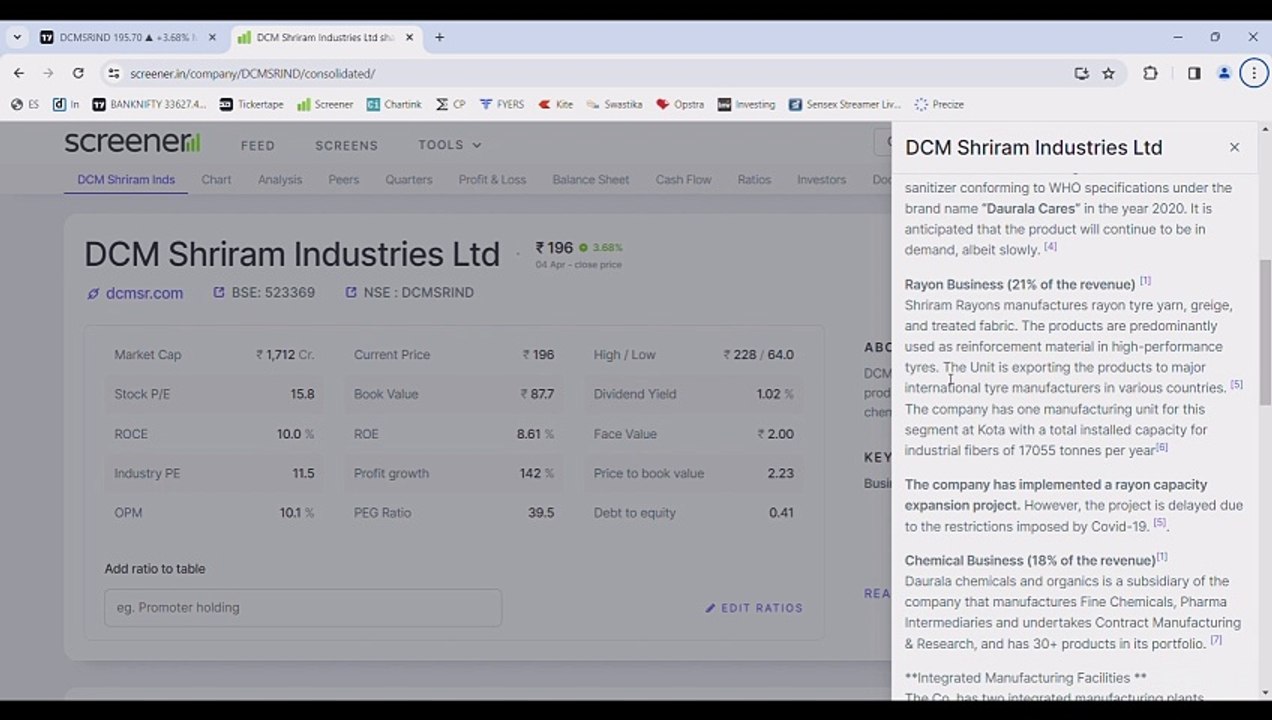Viewport: 1272px width, 720px height.
Task: Open a new browser tab
Action: [439, 37]
